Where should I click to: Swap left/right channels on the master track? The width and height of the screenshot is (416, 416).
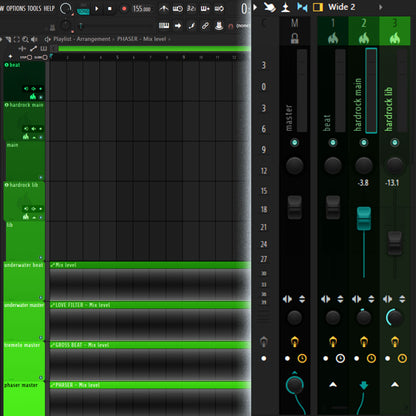[287, 299]
